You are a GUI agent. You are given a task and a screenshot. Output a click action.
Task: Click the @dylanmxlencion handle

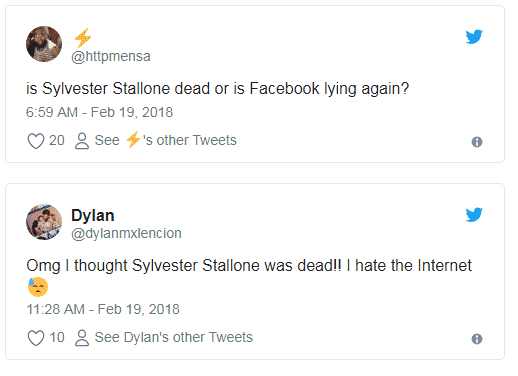coord(126,233)
